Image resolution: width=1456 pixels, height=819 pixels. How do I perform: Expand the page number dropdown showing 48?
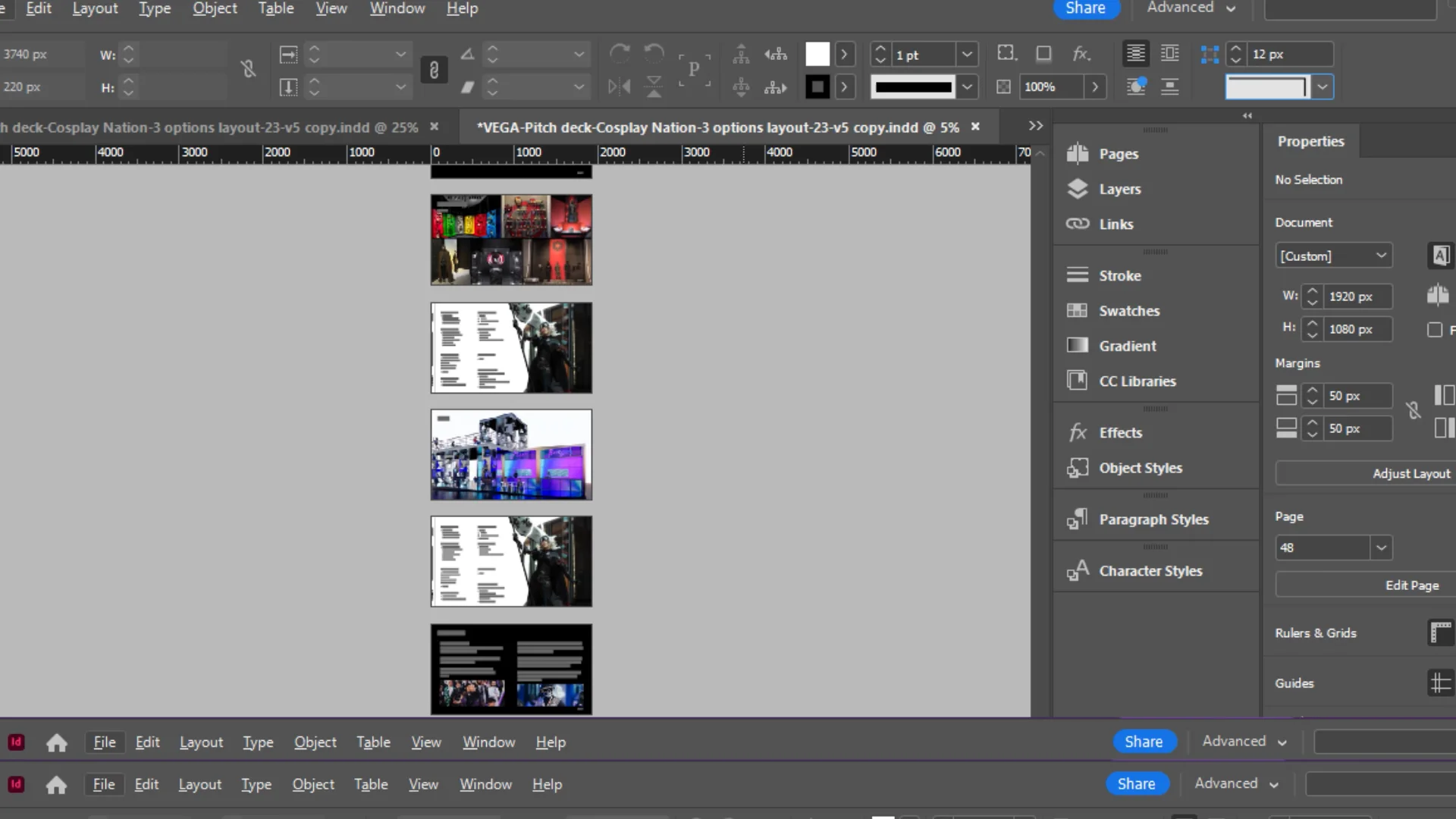point(1382,548)
